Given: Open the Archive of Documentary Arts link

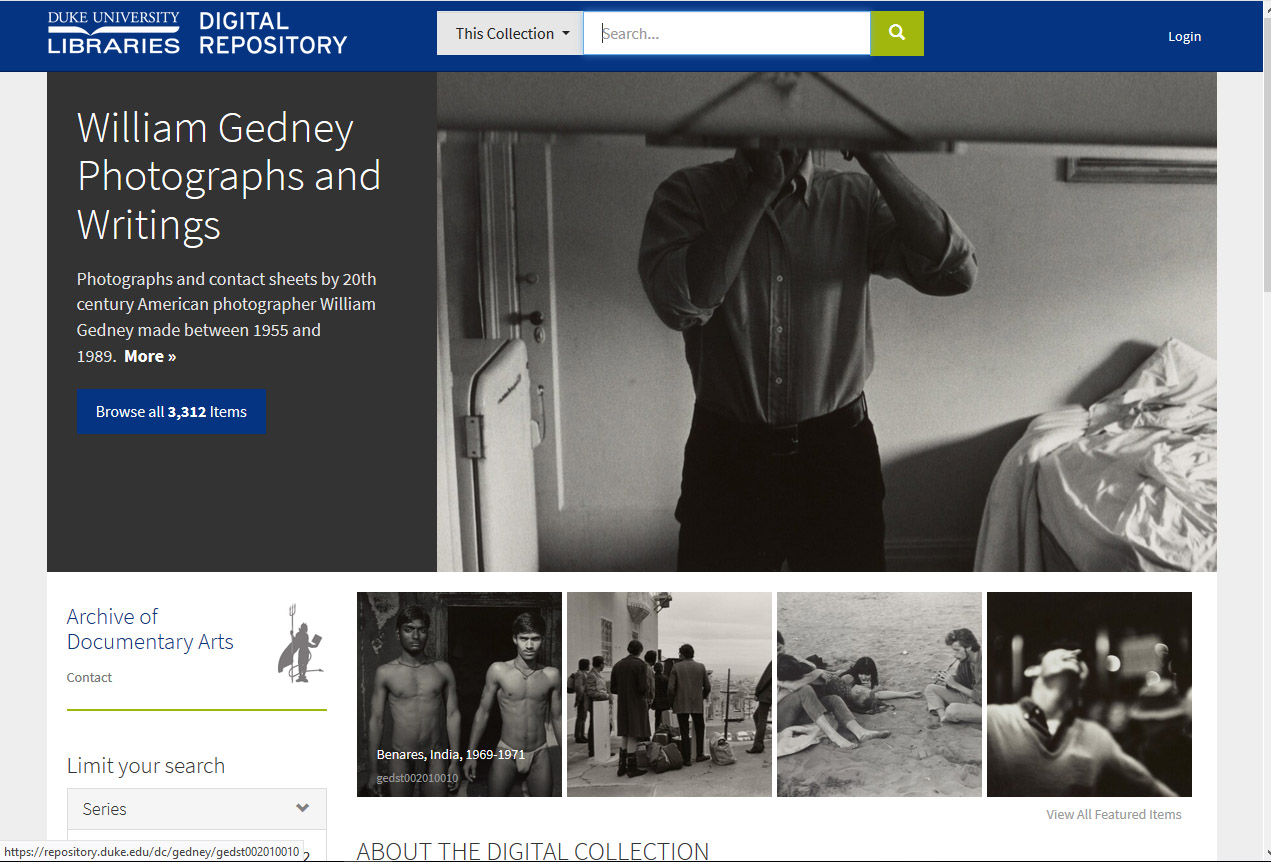Looking at the screenshot, I should coord(150,629).
